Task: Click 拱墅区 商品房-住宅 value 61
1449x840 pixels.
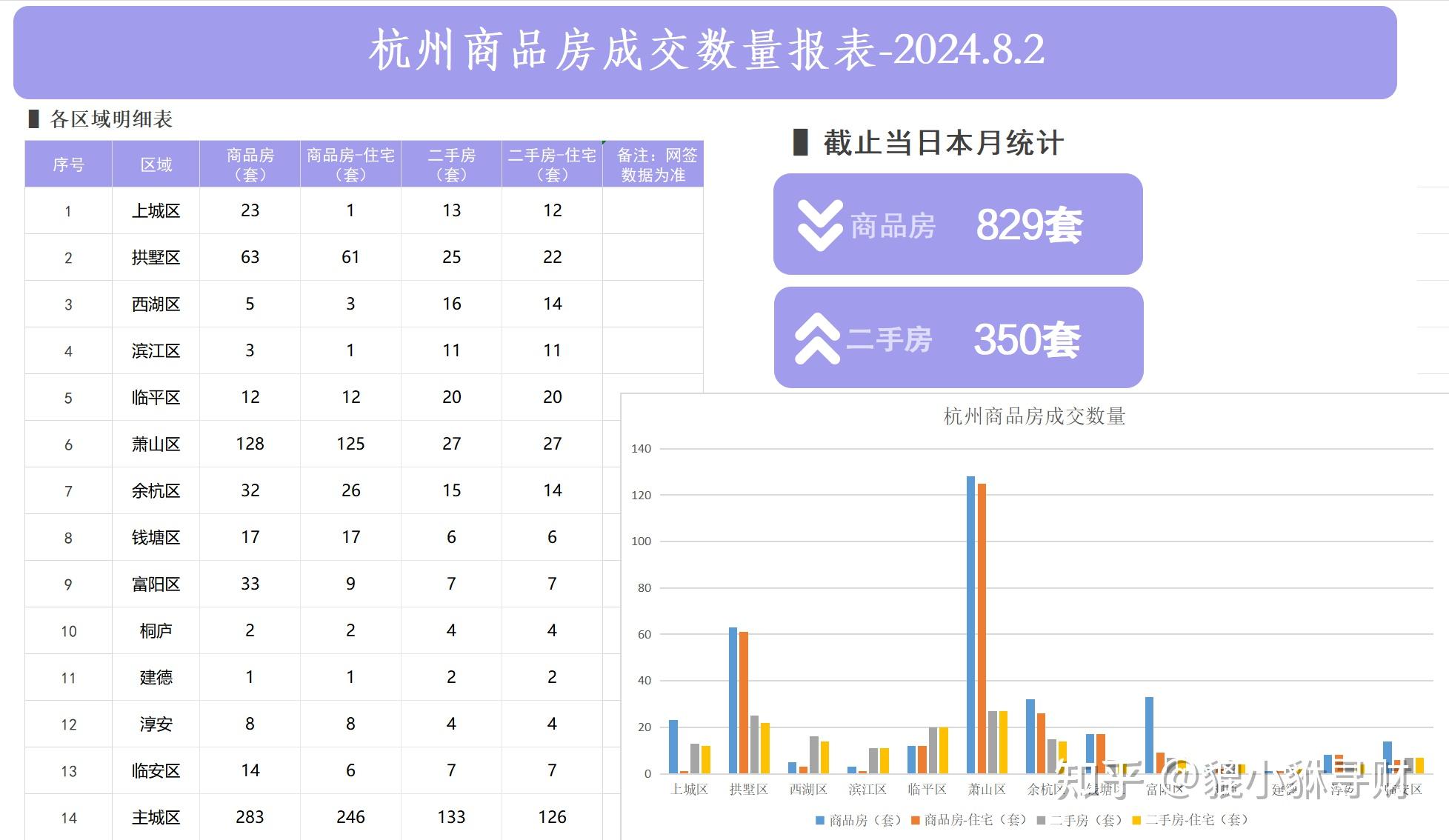Action: point(350,257)
